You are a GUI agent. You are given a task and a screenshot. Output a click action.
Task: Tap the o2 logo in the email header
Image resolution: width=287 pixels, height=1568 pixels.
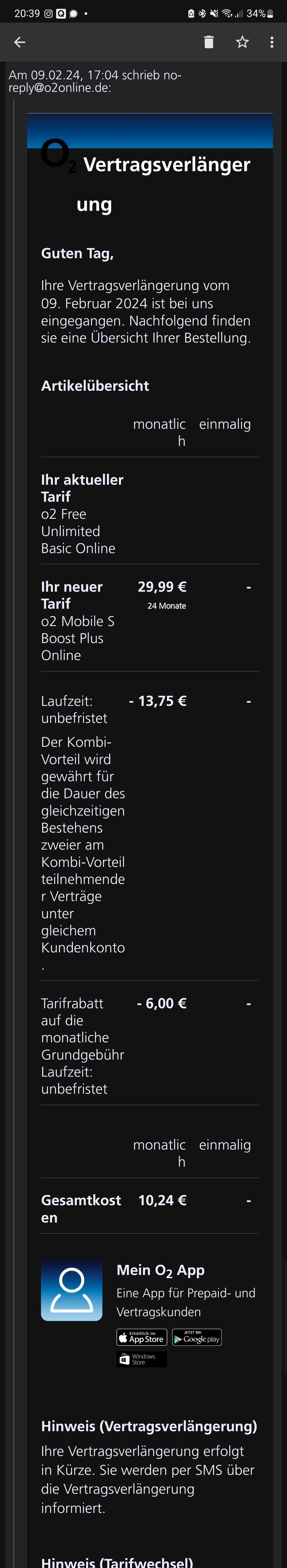click(58, 156)
